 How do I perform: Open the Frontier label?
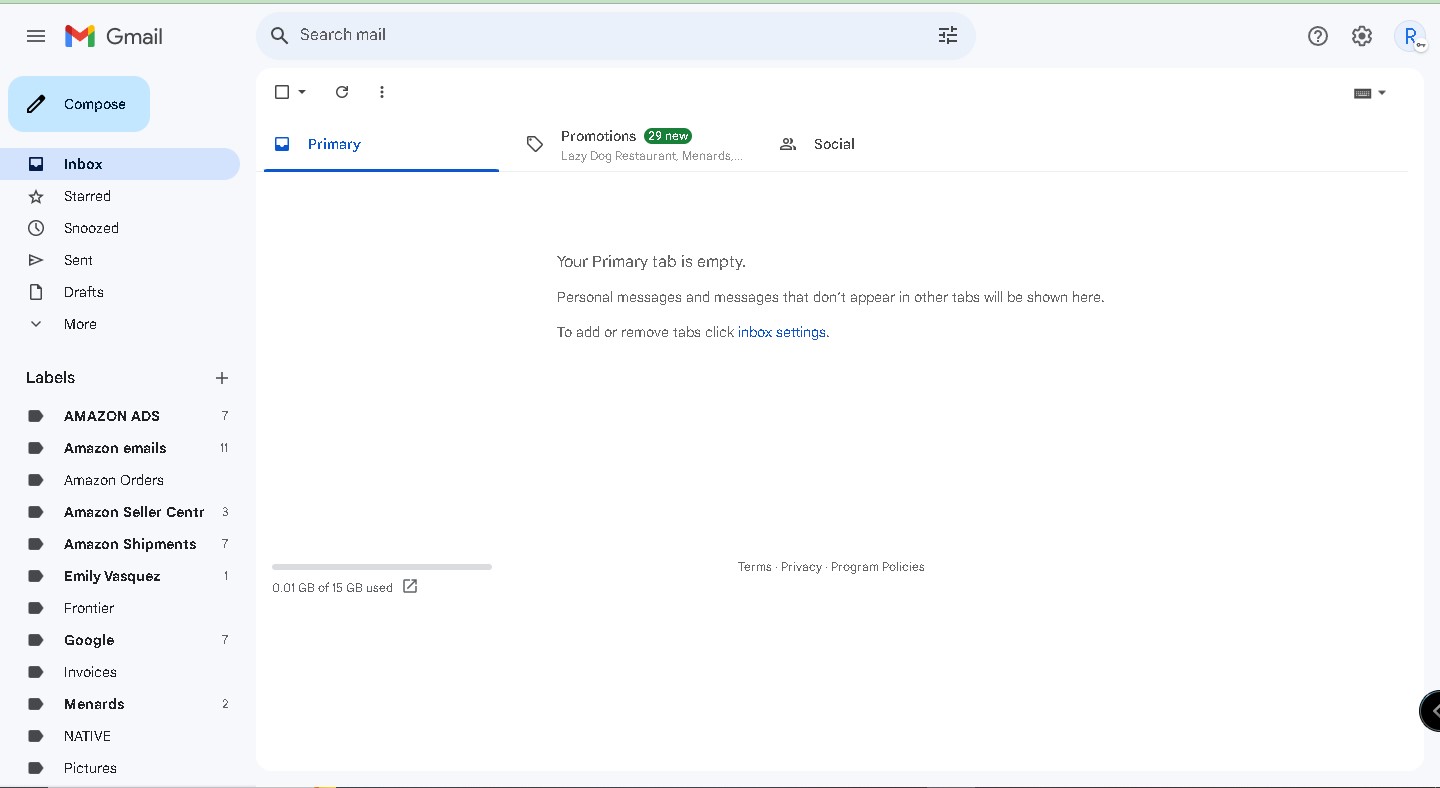click(x=120, y=608)
